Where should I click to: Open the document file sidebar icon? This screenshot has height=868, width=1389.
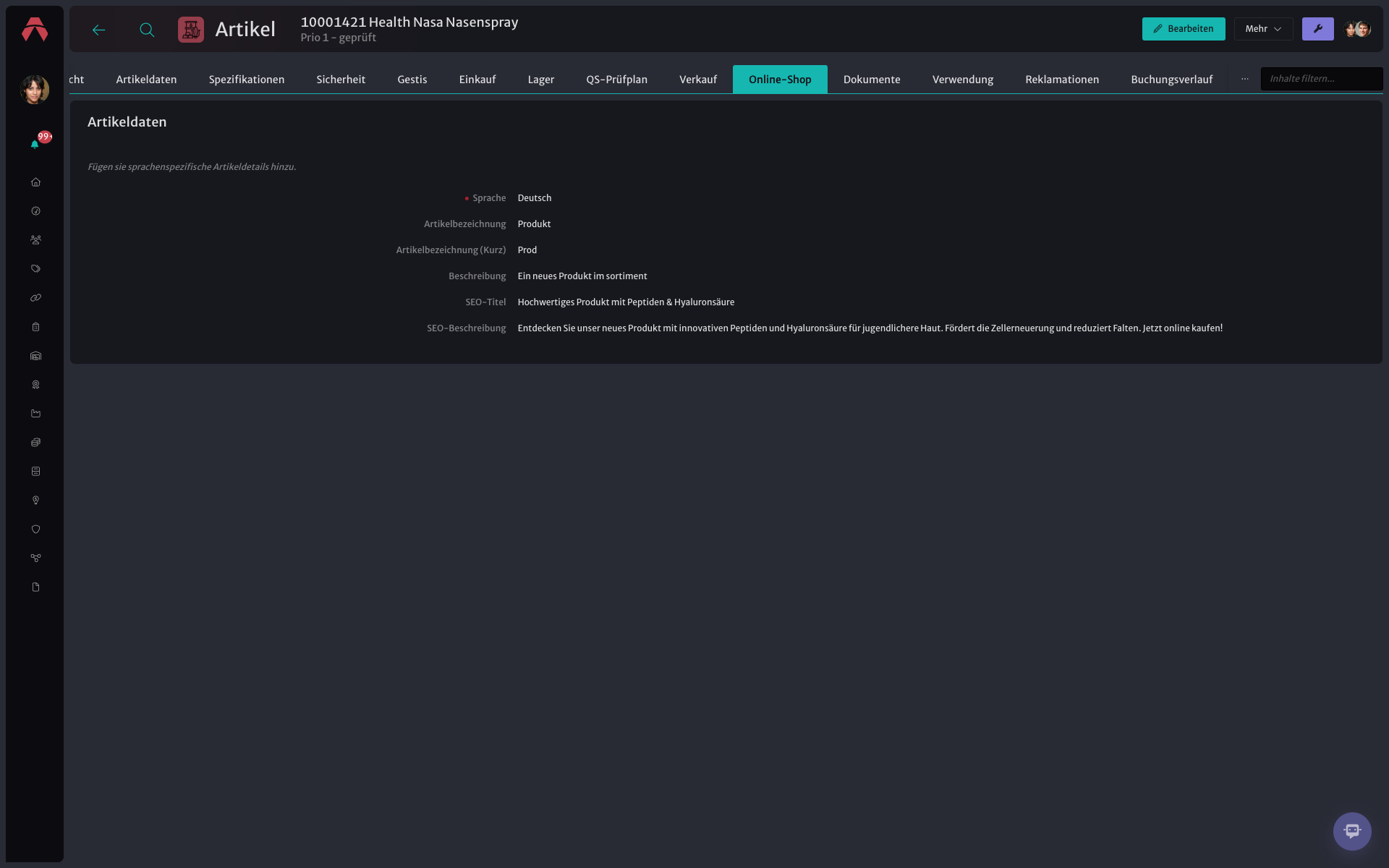(x=35, y=587)
